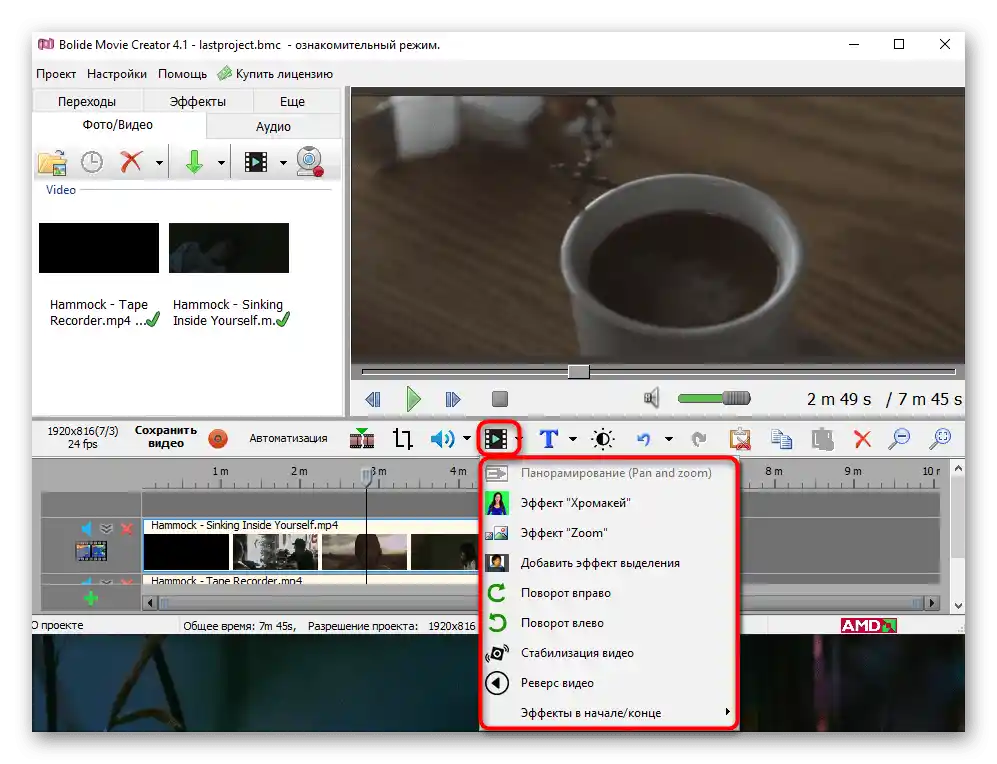
Task: Select the crop tool icon
Action: pos(402,439)
